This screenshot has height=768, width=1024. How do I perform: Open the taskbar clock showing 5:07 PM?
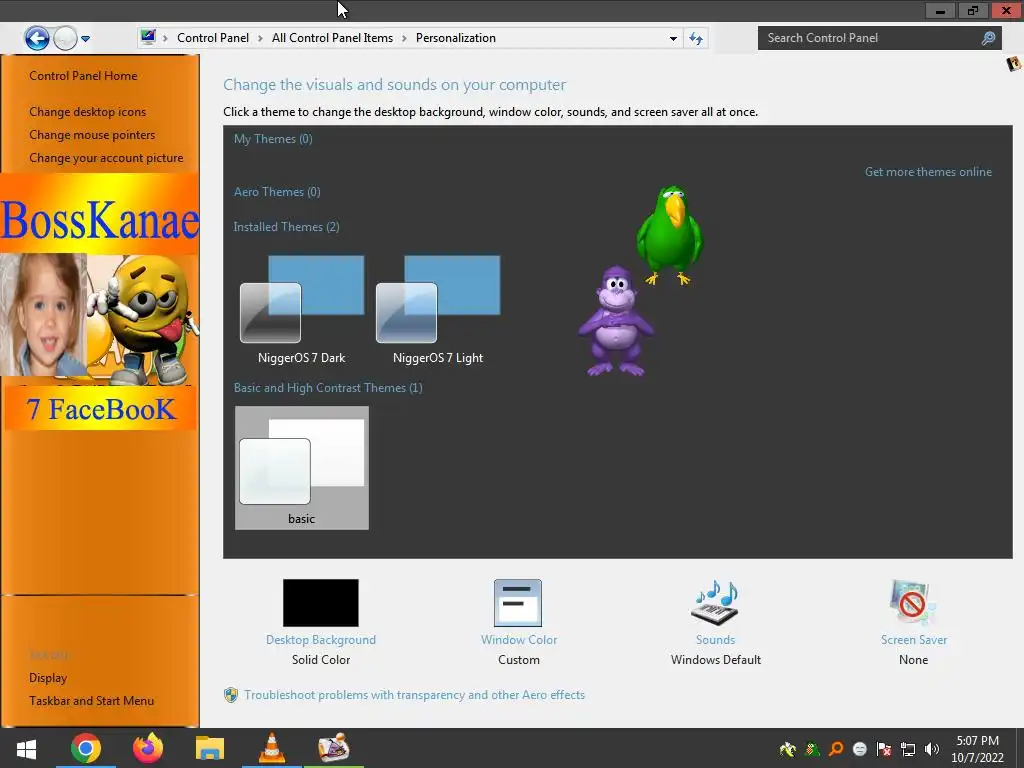pyautogui.click(x=978, y=749)
